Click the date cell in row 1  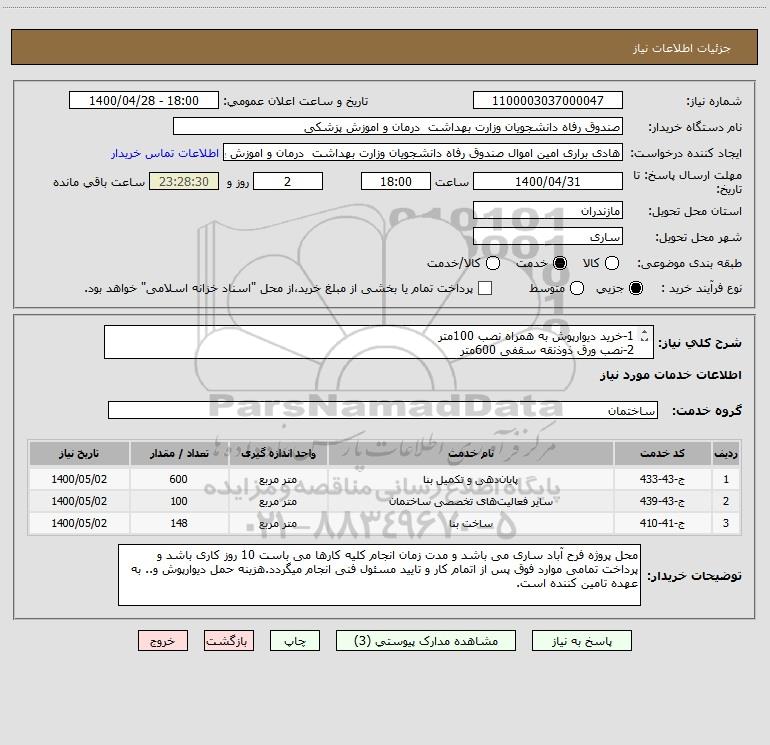(79, 479)
